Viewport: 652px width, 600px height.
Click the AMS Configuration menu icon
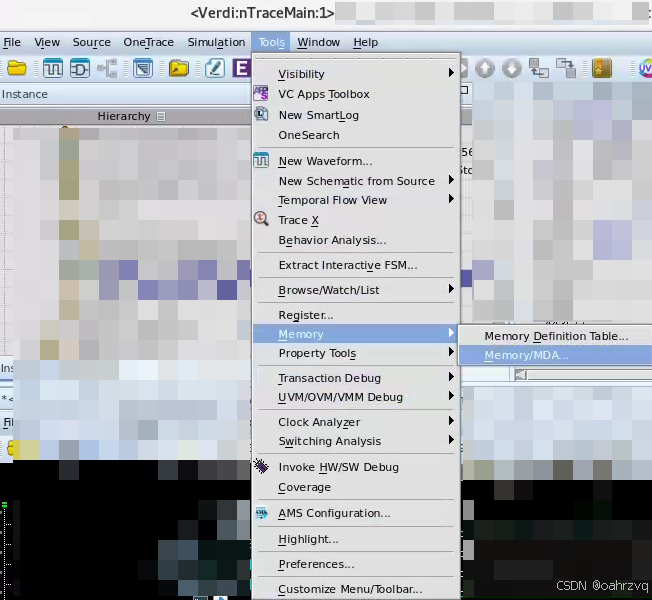tap(261, 513)
